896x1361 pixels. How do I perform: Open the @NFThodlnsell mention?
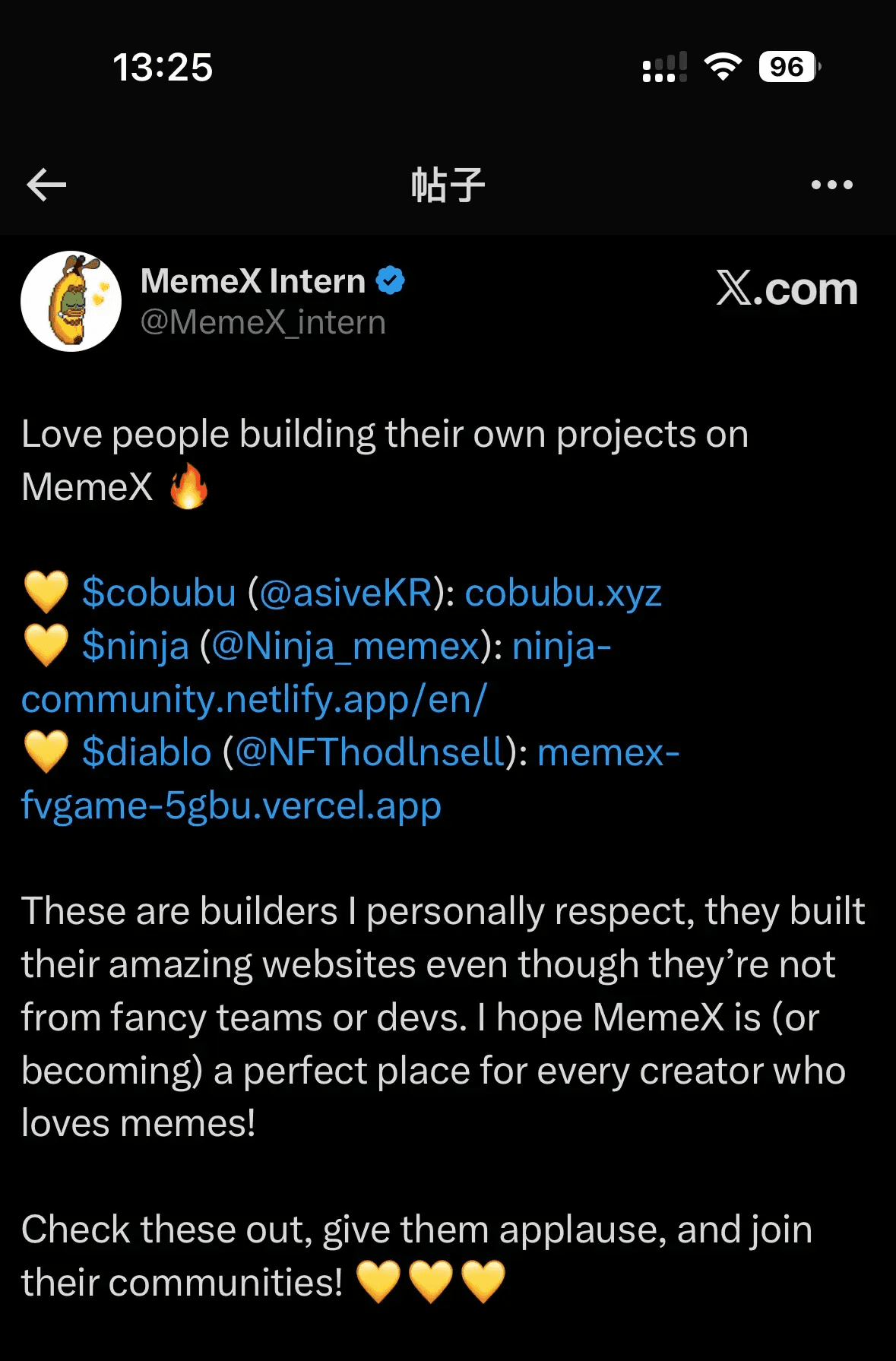(x=370, y=752)
